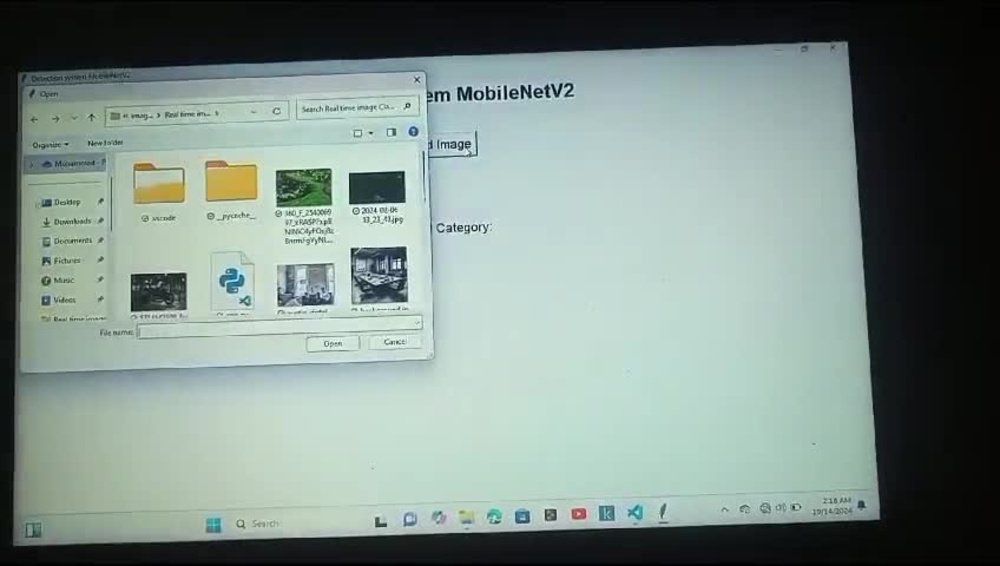Image resolution: width=1000 pixels, height=566 pixels.
Task: Go up one folder level
Action: coord(91,117)
